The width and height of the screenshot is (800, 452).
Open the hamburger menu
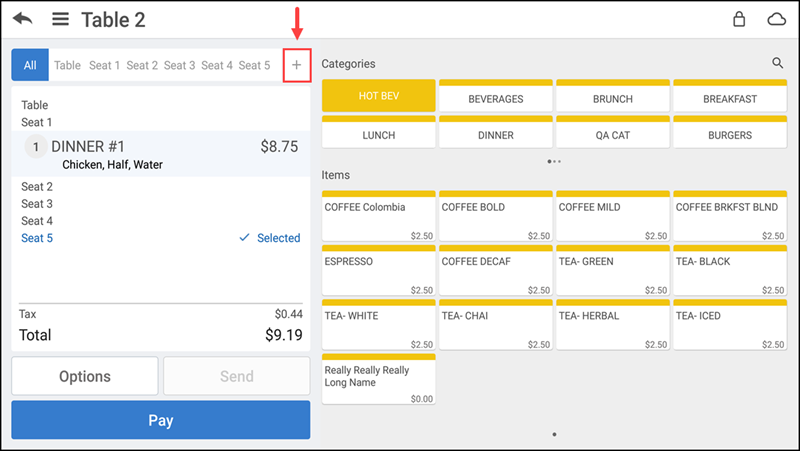coord(60,19)
